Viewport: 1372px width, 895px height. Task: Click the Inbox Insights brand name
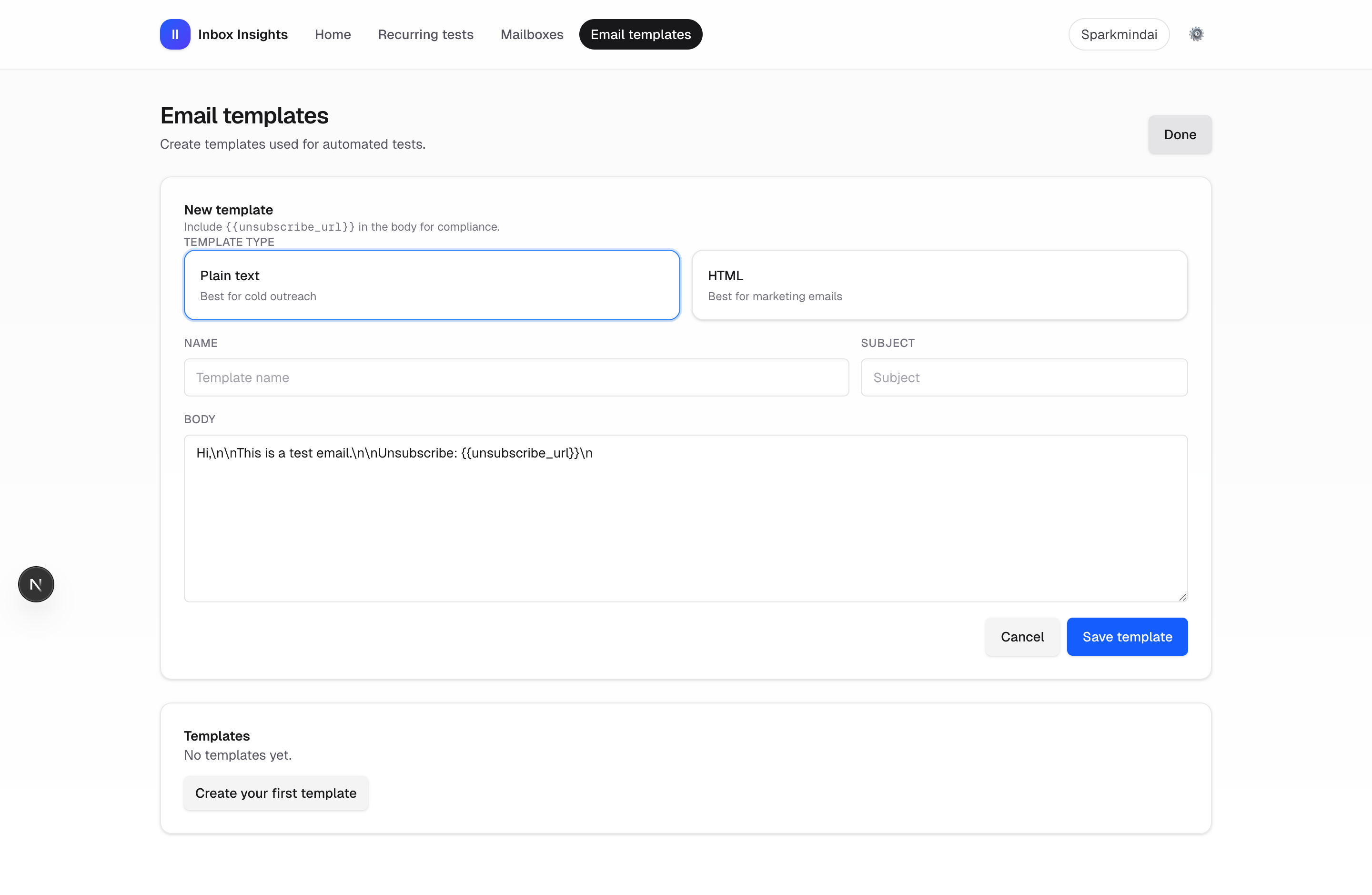click(x=242, y=35)
